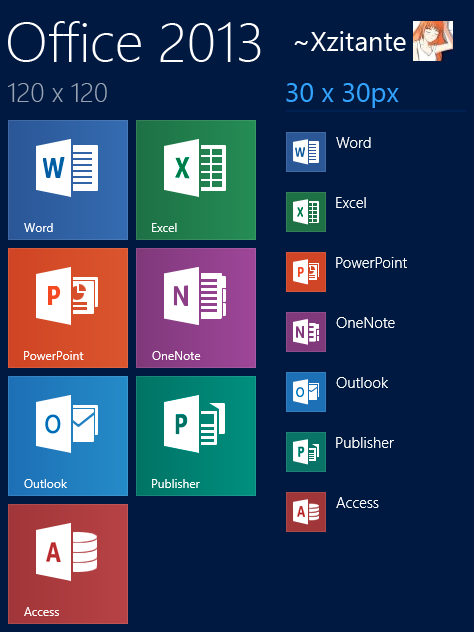Open the large Publisher tile
474x632 pixels.
point(196,436)
